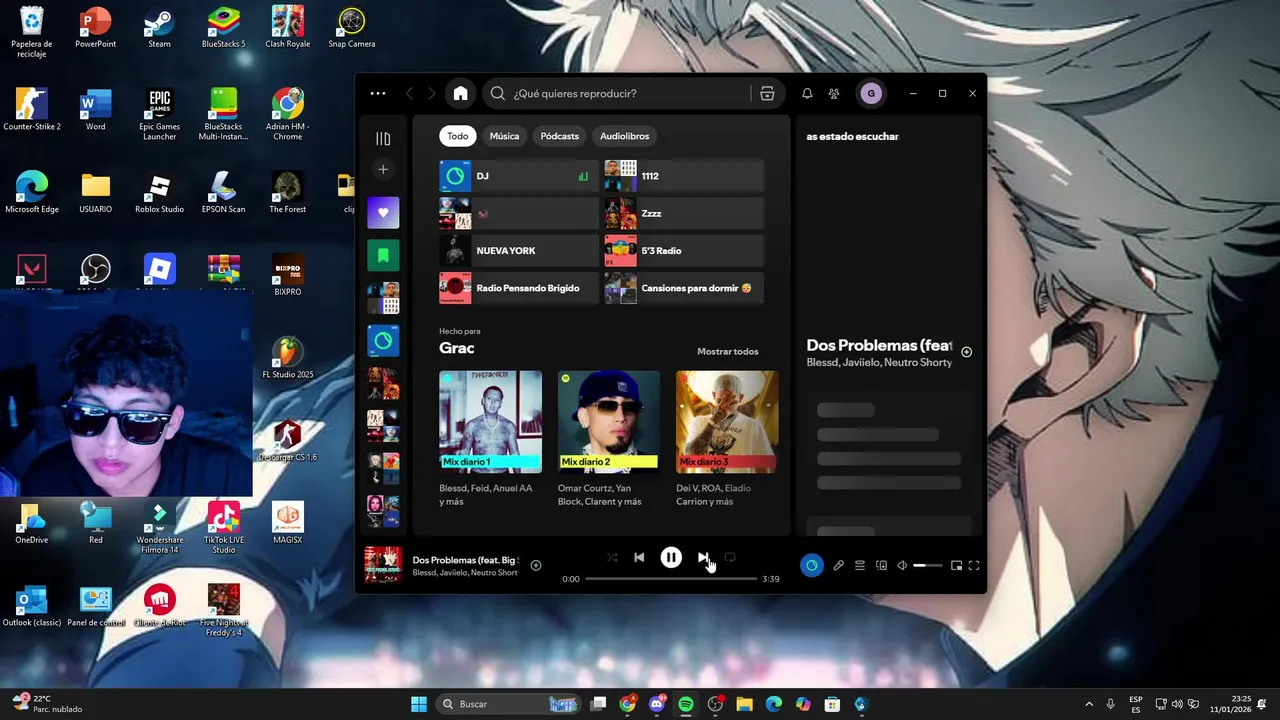This screenshot has height=720, width=1280.
Task: Click the taskbar 'Buscar' search box
Action: coord(510,704)
